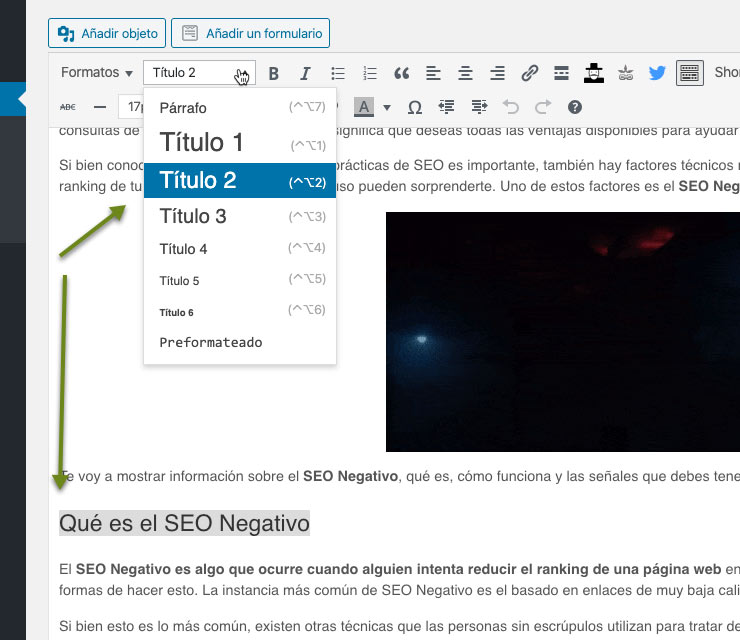
Task: Toggle bold formatting
Action: [273, 73]
